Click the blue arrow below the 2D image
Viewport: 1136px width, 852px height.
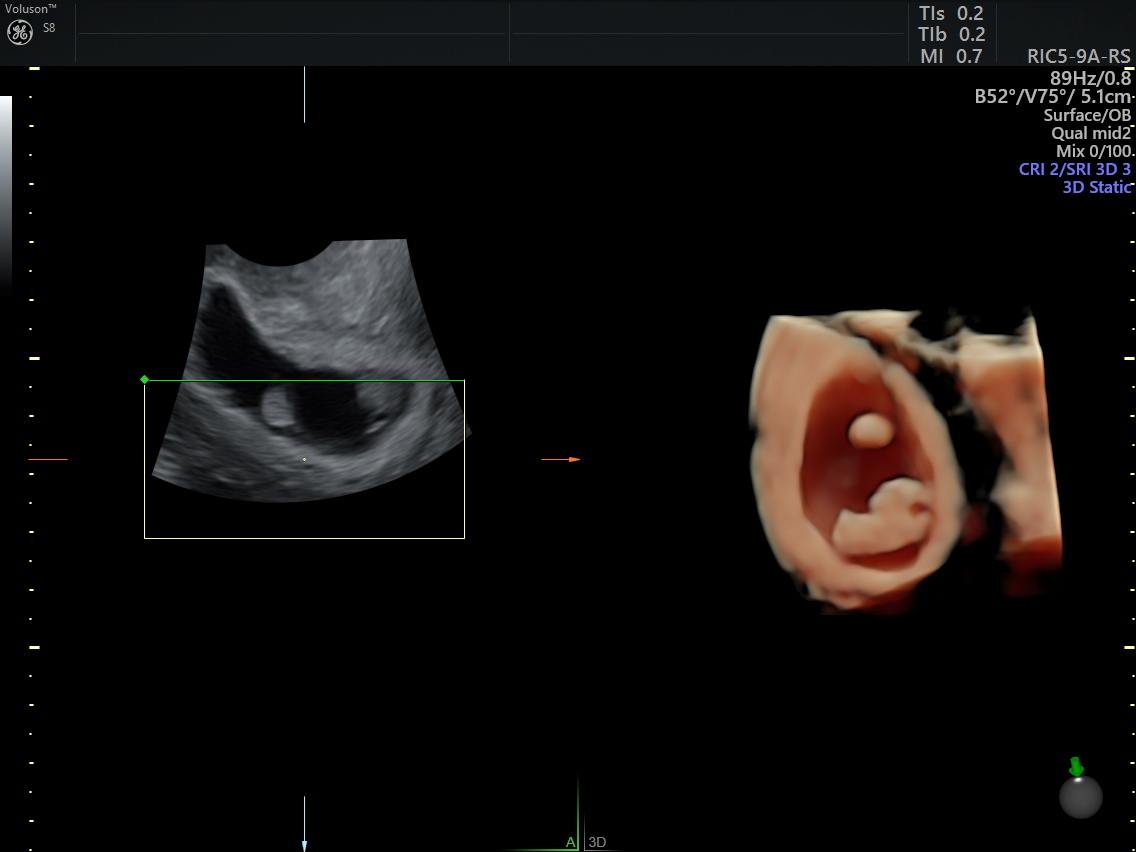click(x=304, y=843)
